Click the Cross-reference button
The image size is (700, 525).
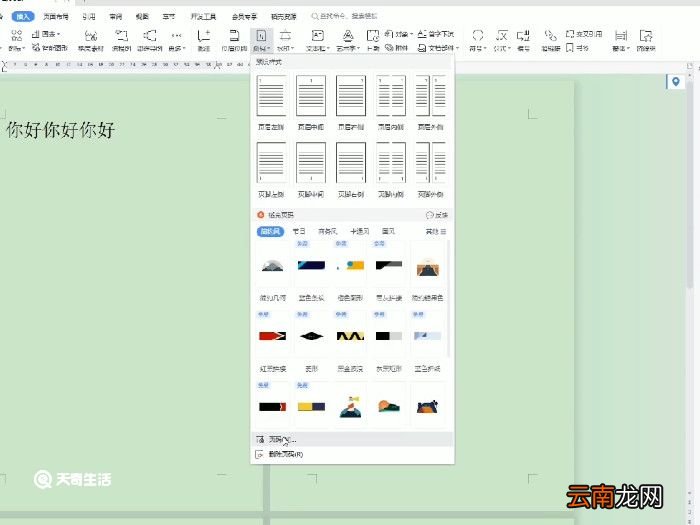tap(584, 34)
